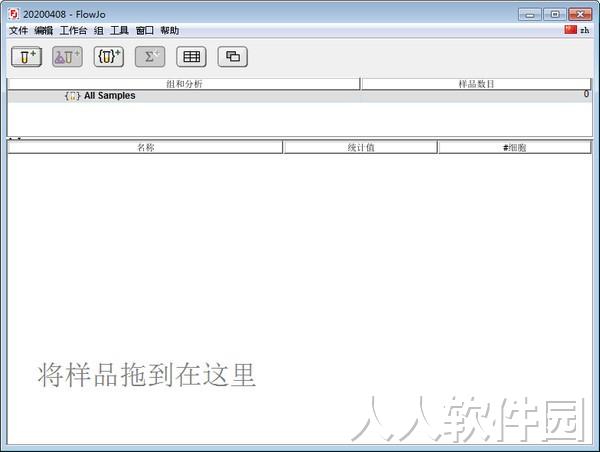Image resolution: width=600 pixels, height=452 pixels.
Task: Open the 窗口 menu
Action: (x=145, y=31)
